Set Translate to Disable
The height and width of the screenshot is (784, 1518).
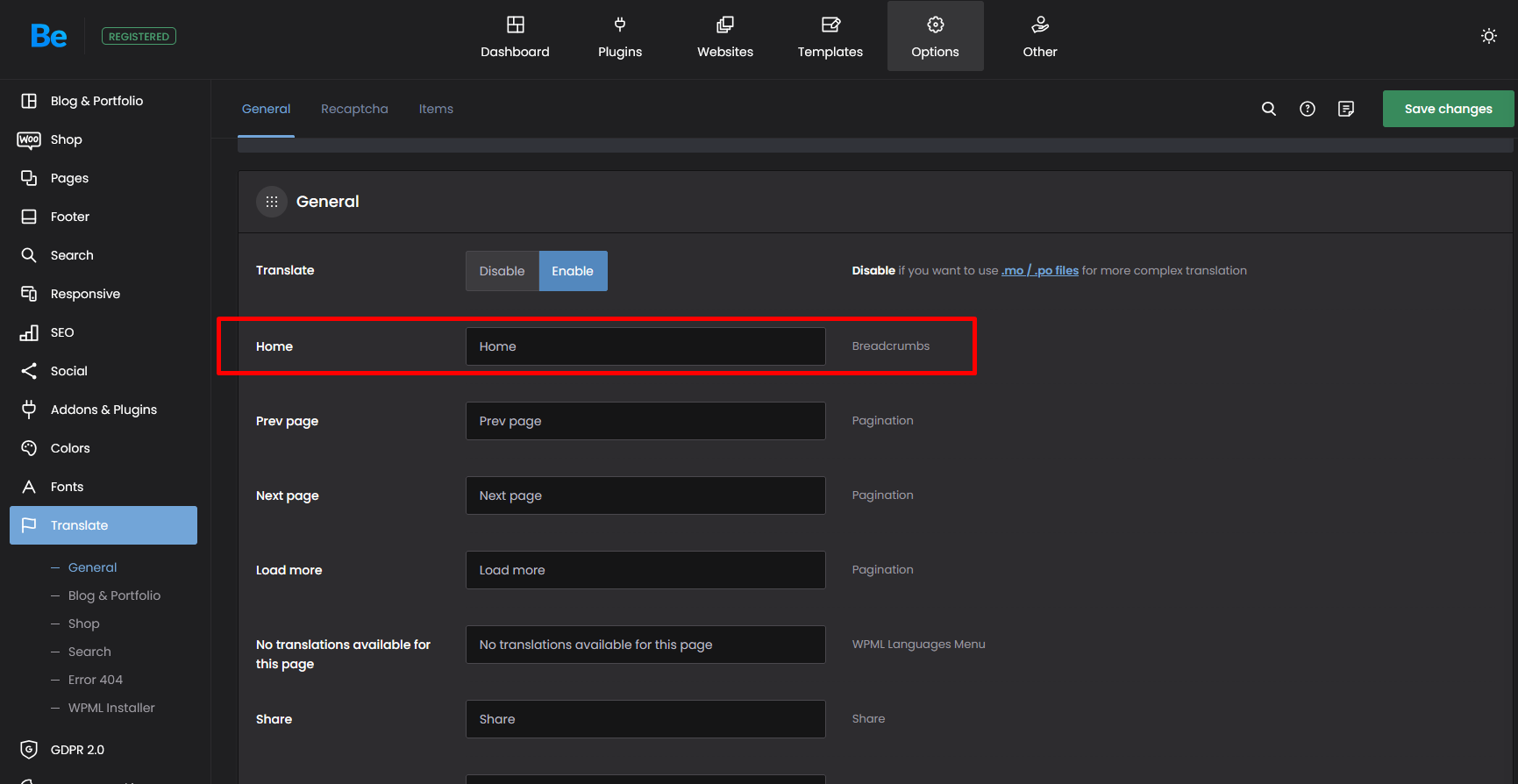(x=502, y=271)
